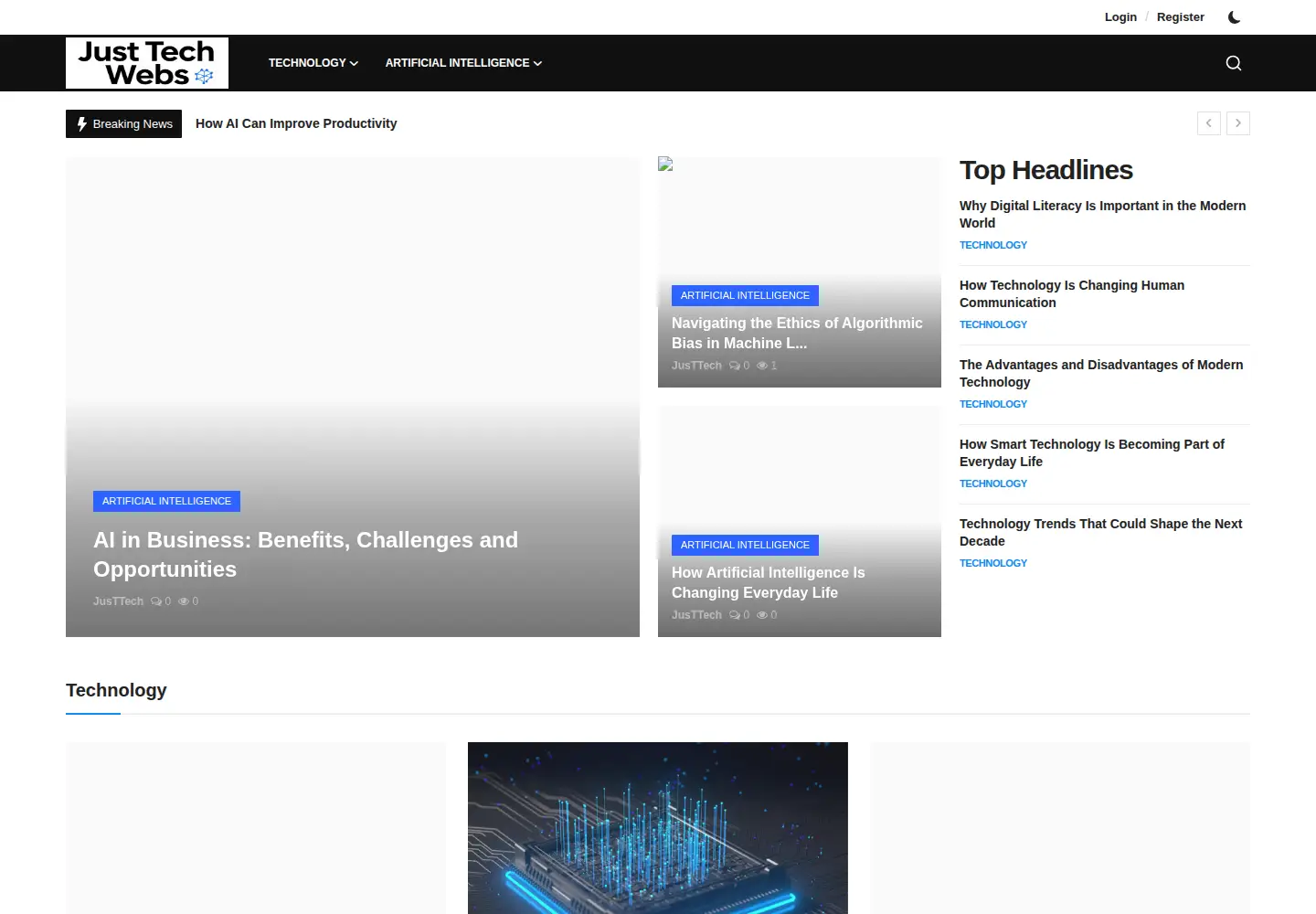Click comment icon on Everyday Life card
Viewport: 1316px width, 914px height.
coord(735,615)
